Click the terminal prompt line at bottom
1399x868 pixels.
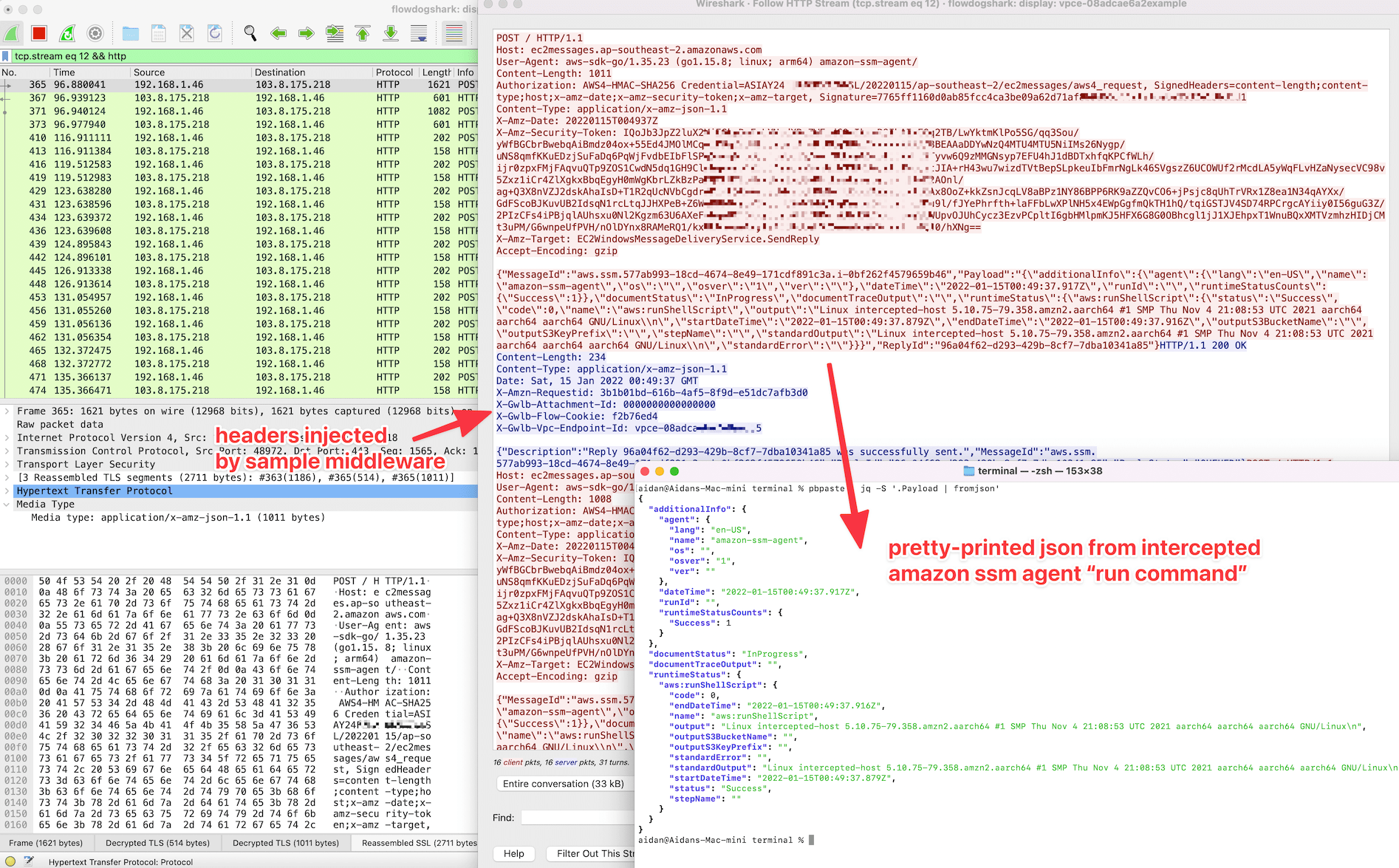[726, 840]
